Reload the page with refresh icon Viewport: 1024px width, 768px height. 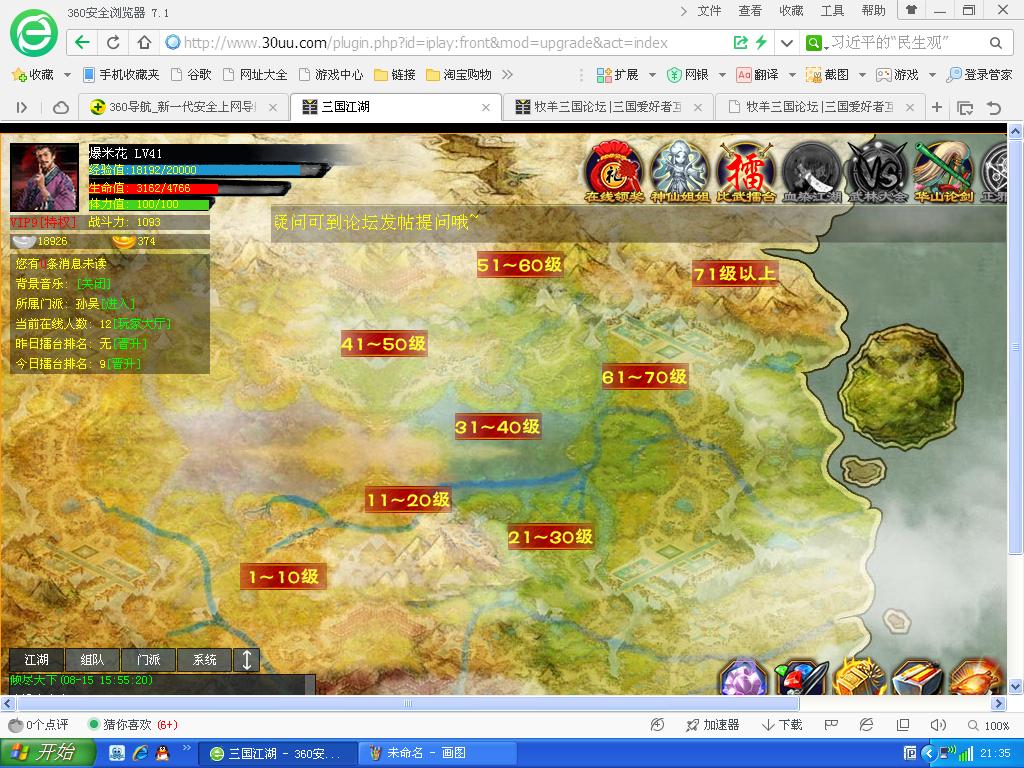point(113,42)
